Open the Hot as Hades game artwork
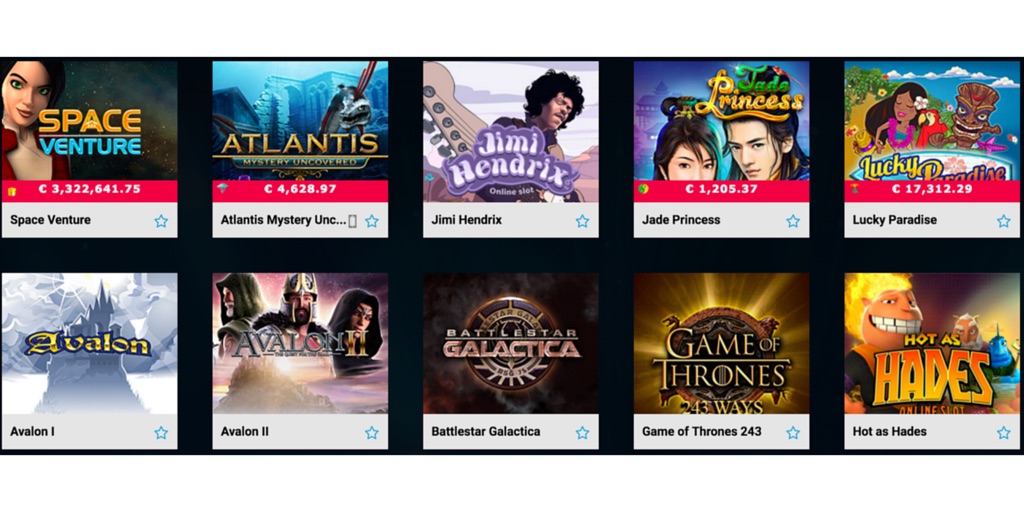 click(933, 344)
